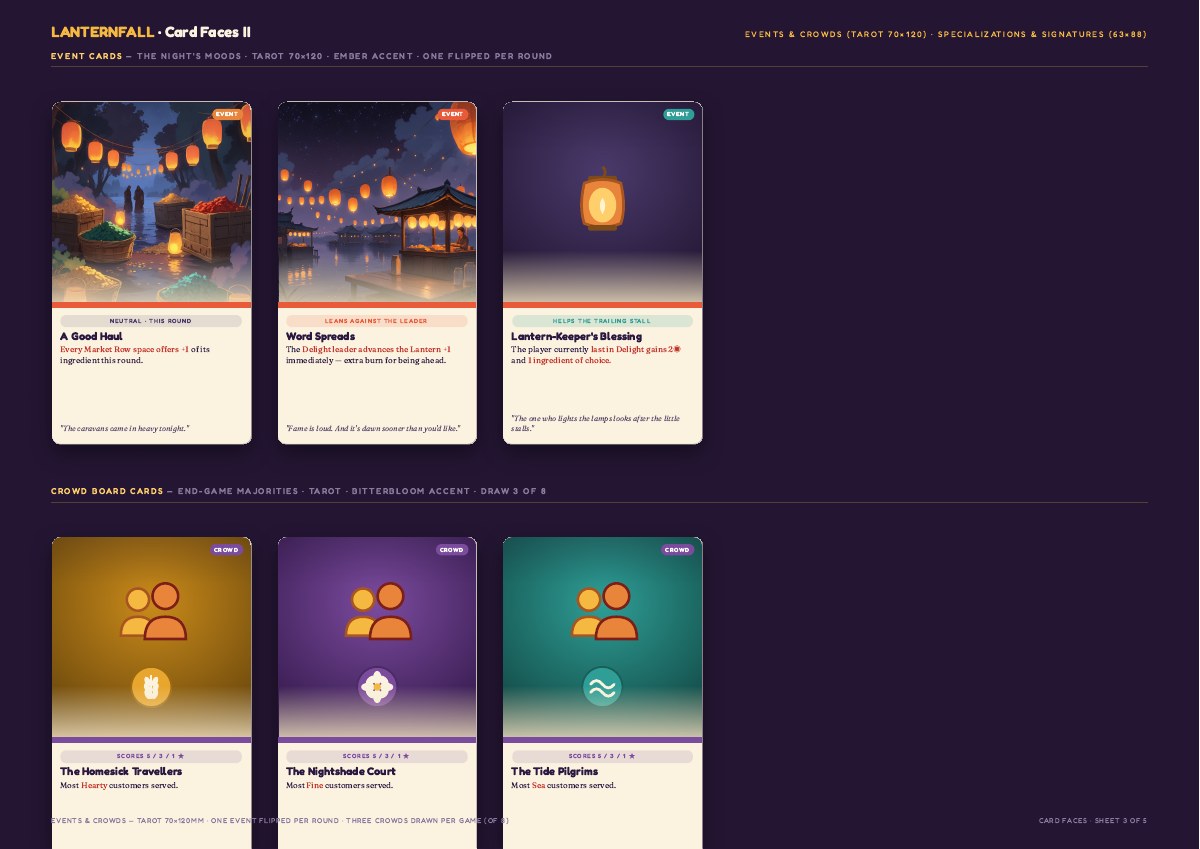1200x849 pixels.
Task: Click the CROWD badge on The Homesick Travellers
Action: click(227, 550)
